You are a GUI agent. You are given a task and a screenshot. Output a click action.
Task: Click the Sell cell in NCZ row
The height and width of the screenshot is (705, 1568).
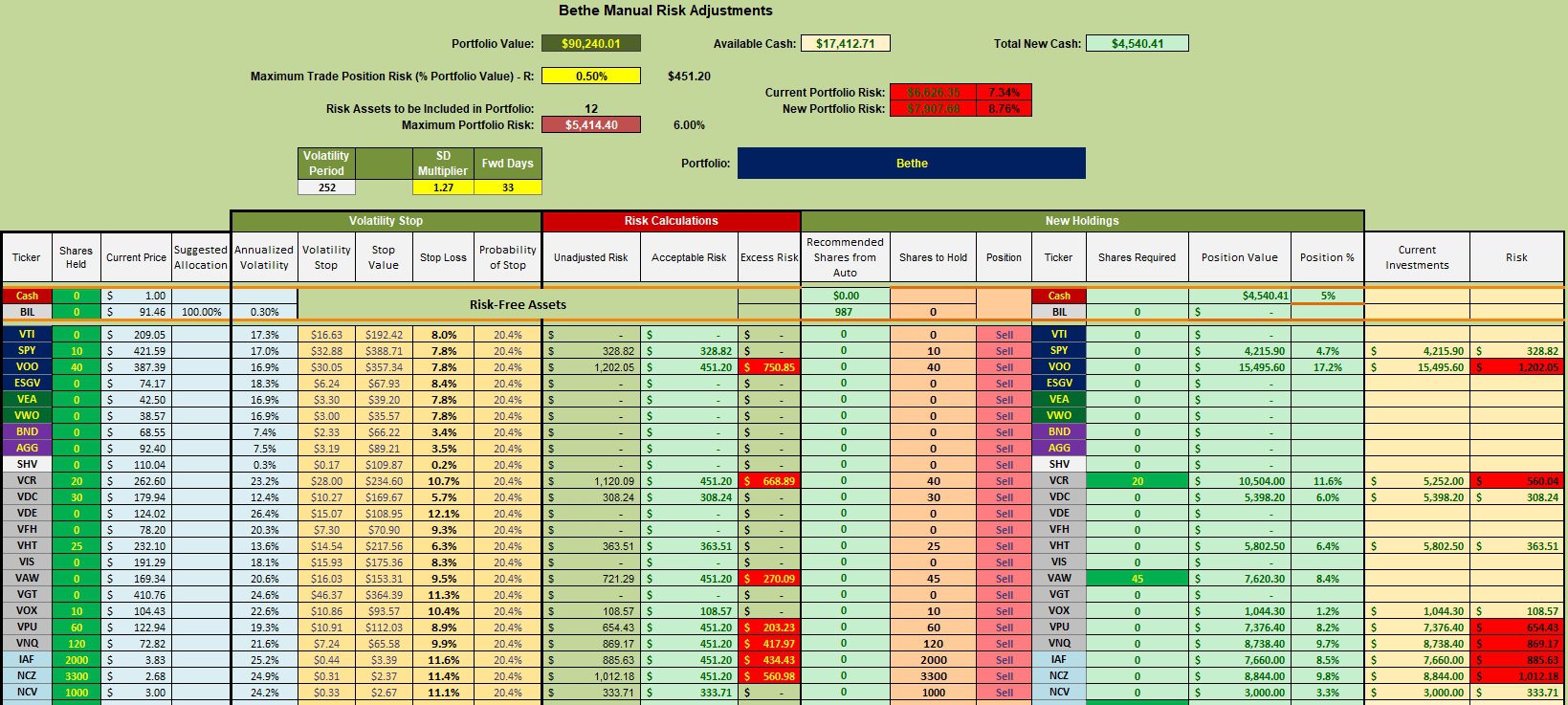click(x=1004, y=676)
